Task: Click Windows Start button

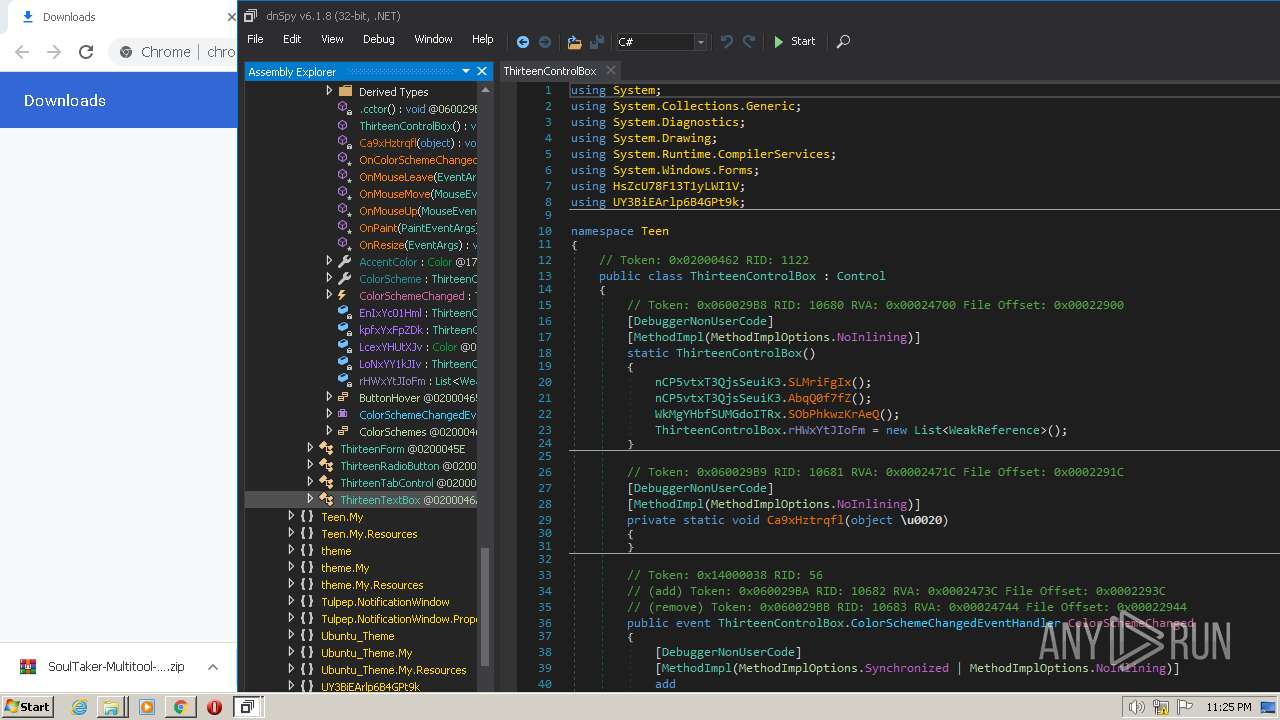Action: [x=27, y=706]
